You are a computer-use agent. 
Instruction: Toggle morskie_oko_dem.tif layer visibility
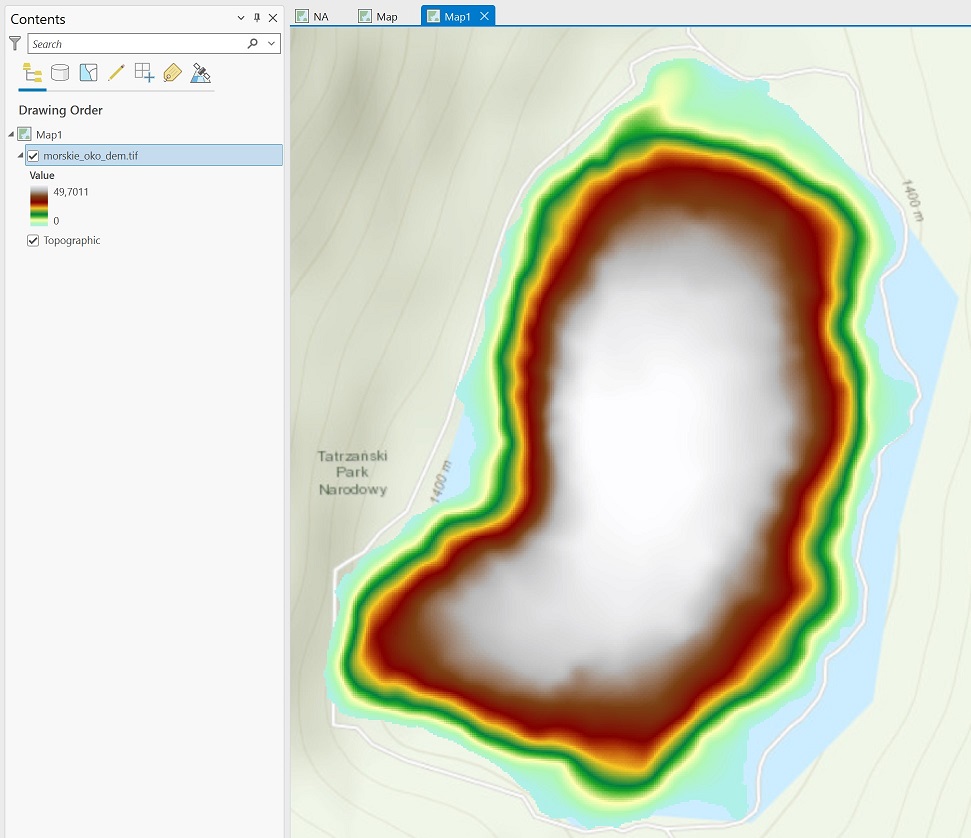click(33, 156)
